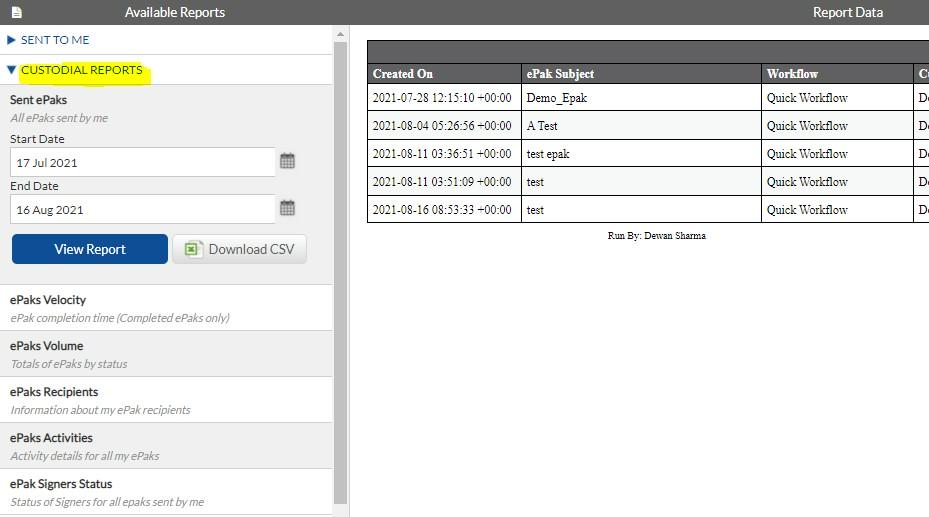Click the 2021-07-28 12:15:10 date cell

(x=444, y=98)
